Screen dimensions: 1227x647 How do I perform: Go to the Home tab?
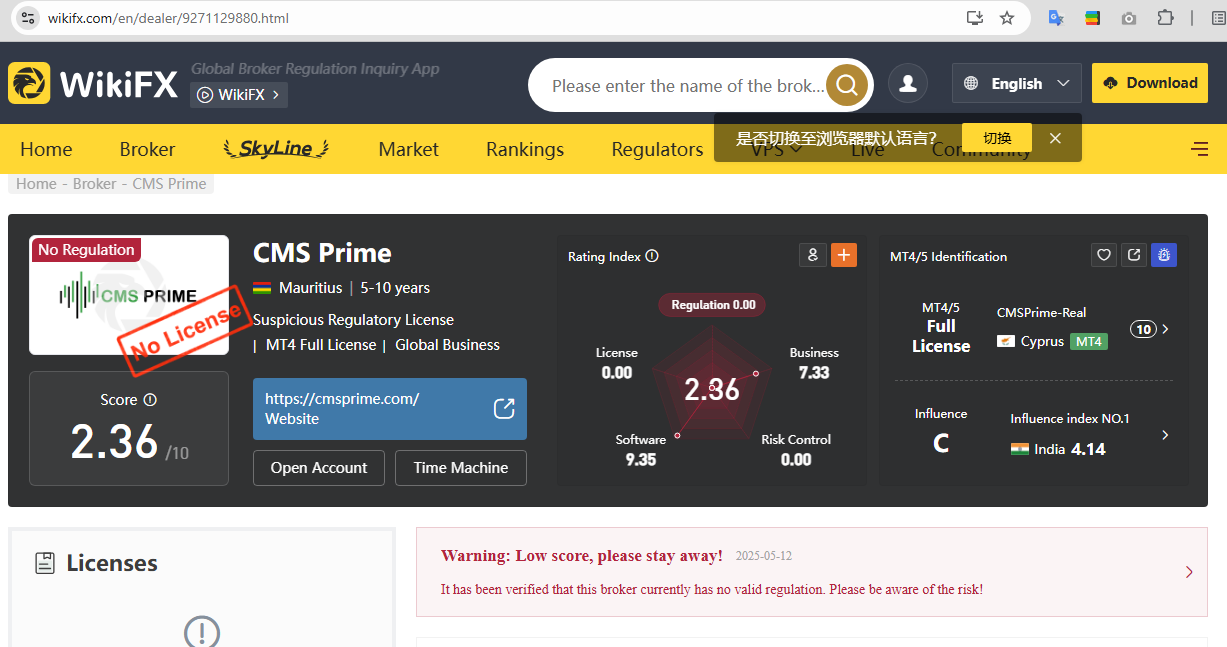[46, 149]
